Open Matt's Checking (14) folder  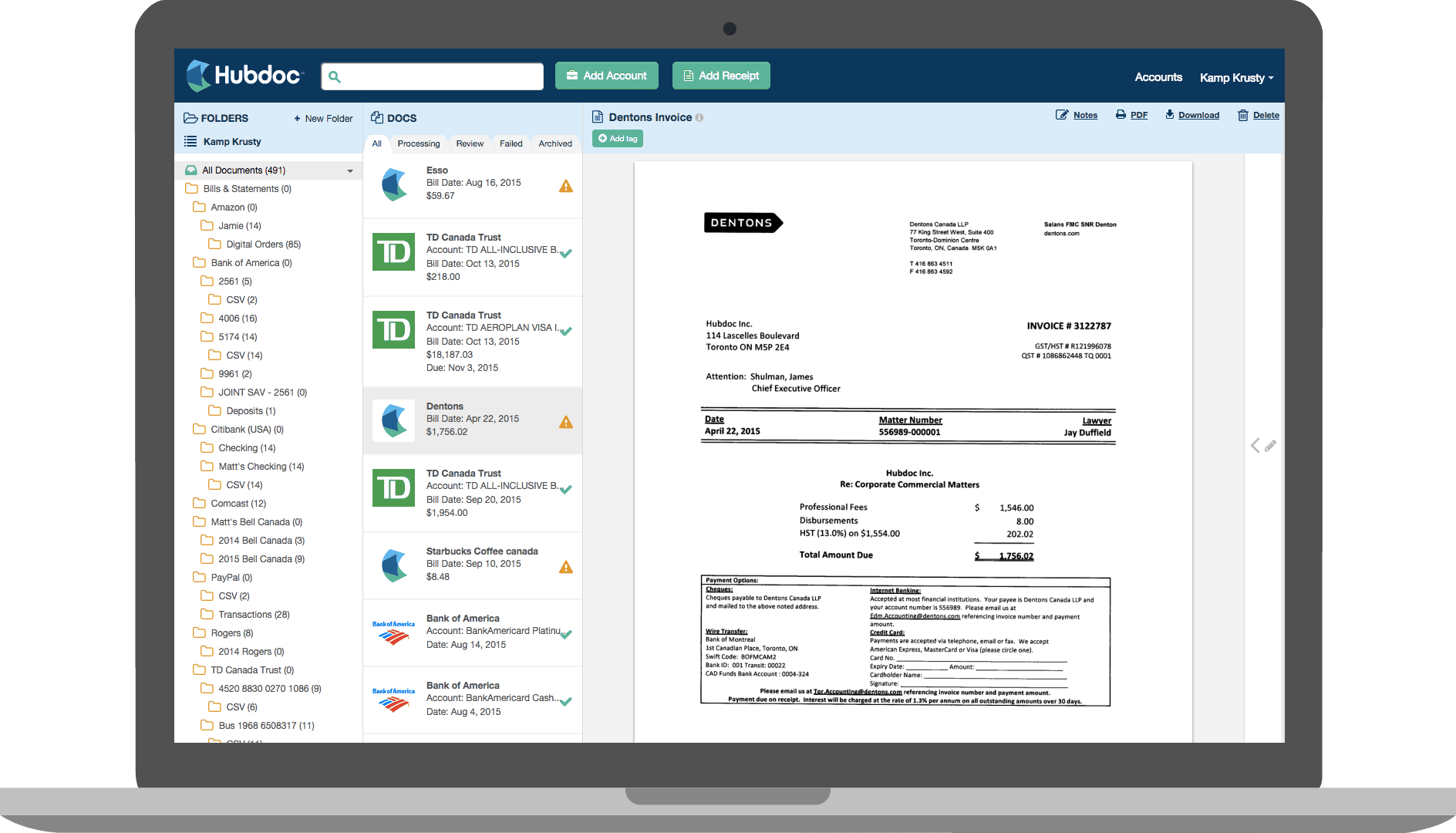(253, 467)
